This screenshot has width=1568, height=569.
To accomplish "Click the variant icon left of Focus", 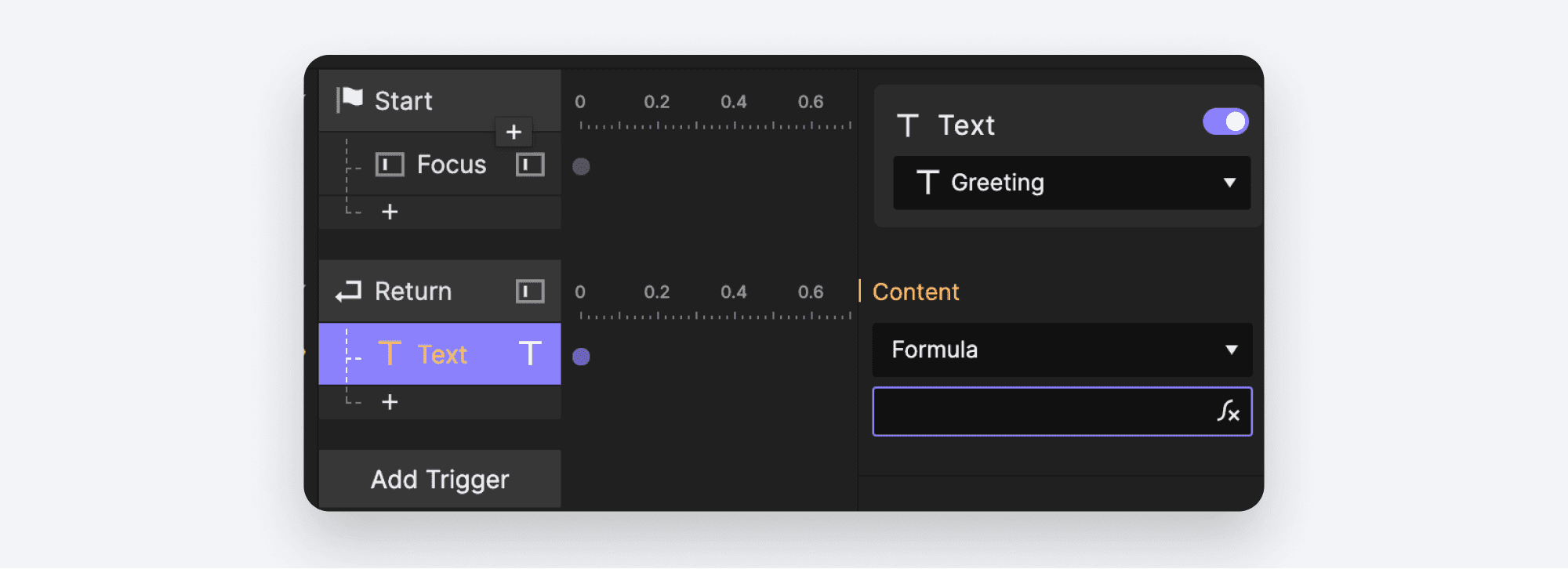I will click(x=390, y=164).
